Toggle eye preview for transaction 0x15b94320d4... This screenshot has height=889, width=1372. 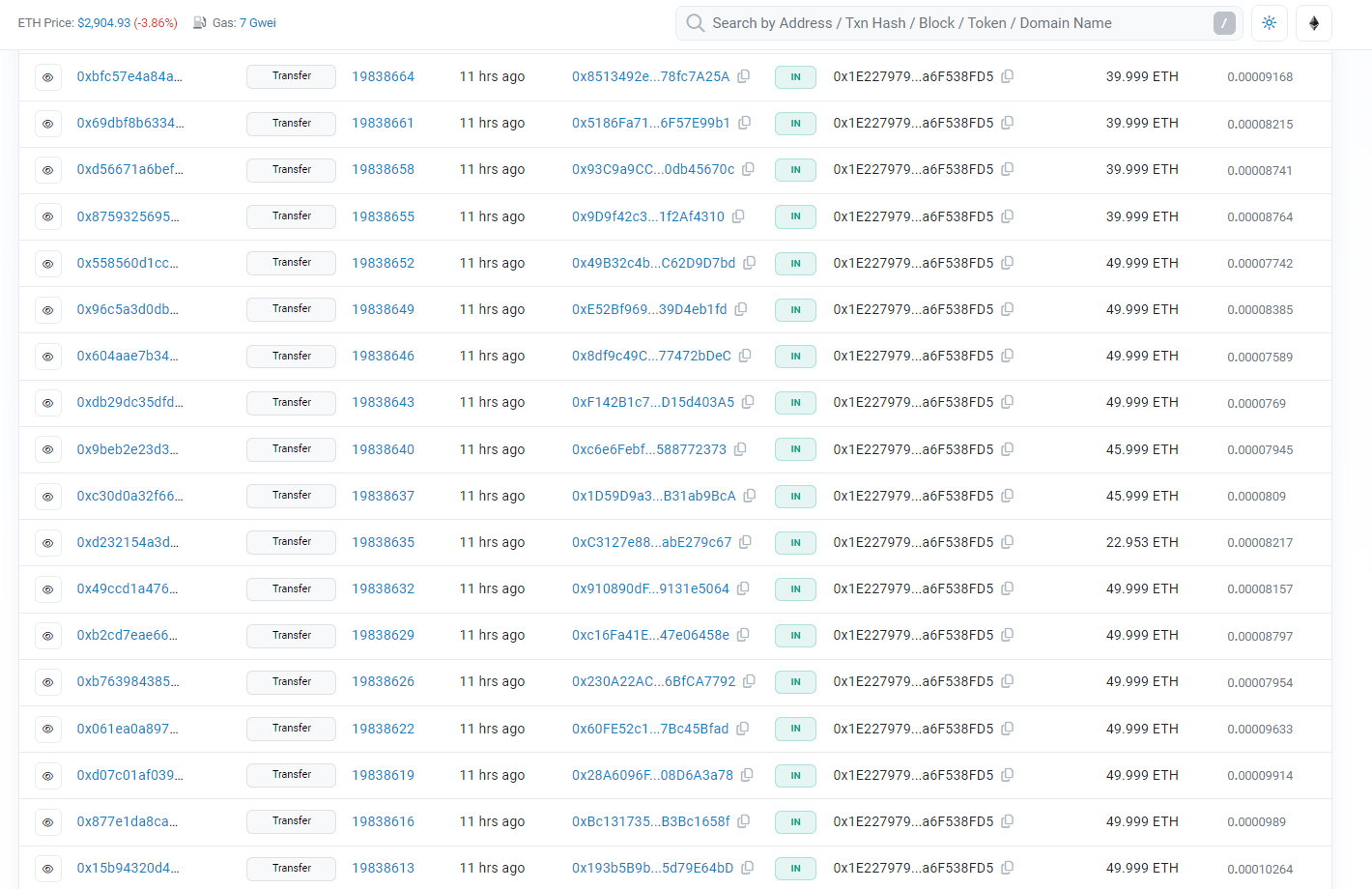[x=47, y=869]
